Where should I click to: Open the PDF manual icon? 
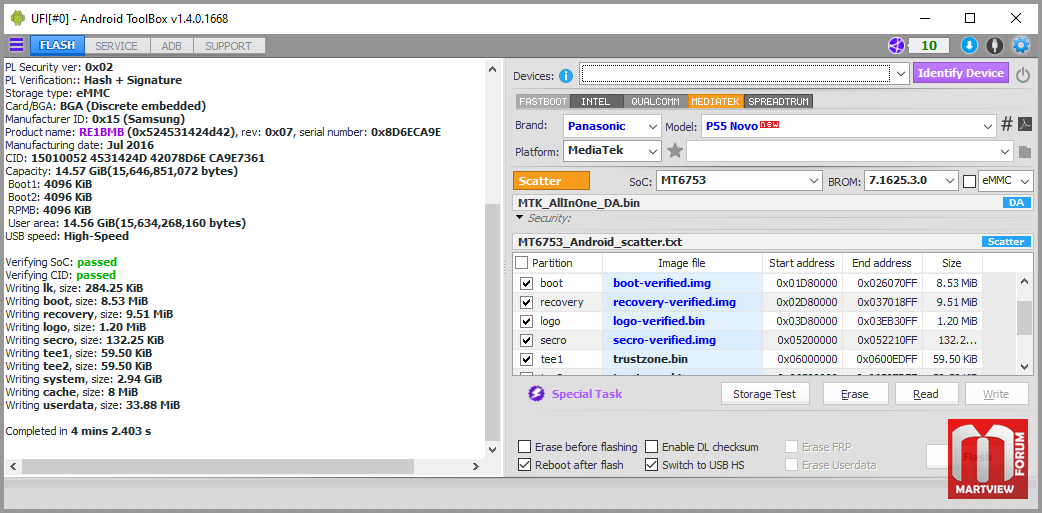pos(1025,124)
